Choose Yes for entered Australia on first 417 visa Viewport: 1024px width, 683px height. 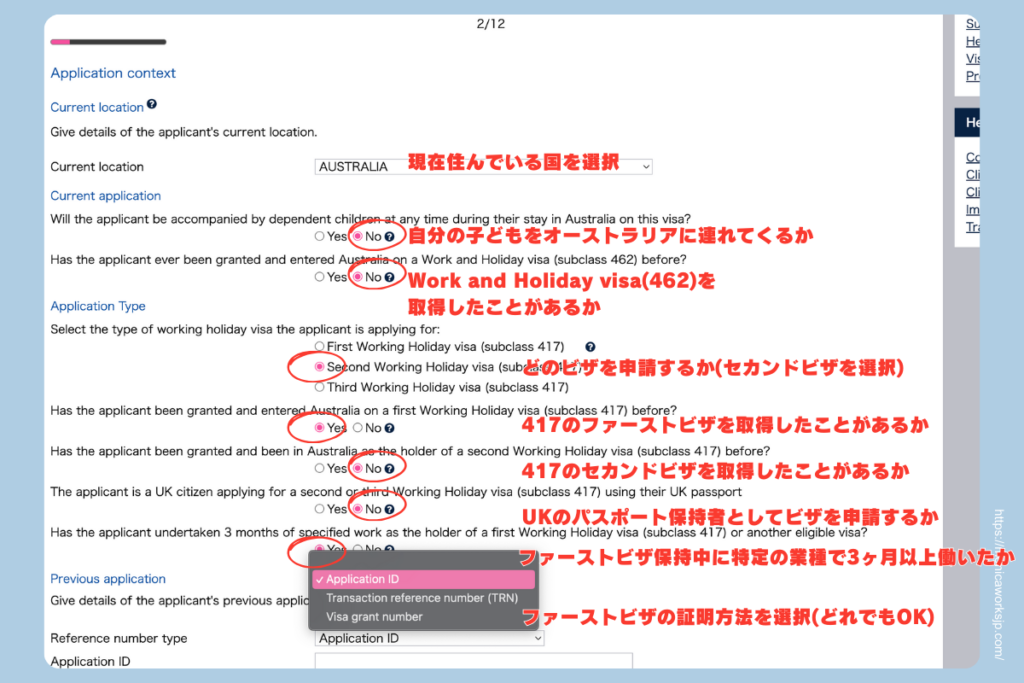pos(319,428)
